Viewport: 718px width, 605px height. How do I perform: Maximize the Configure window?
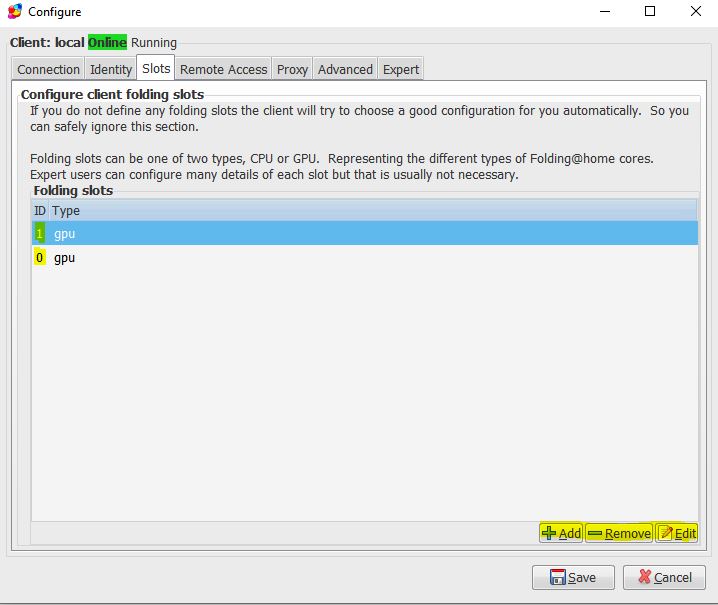point(650,12)
